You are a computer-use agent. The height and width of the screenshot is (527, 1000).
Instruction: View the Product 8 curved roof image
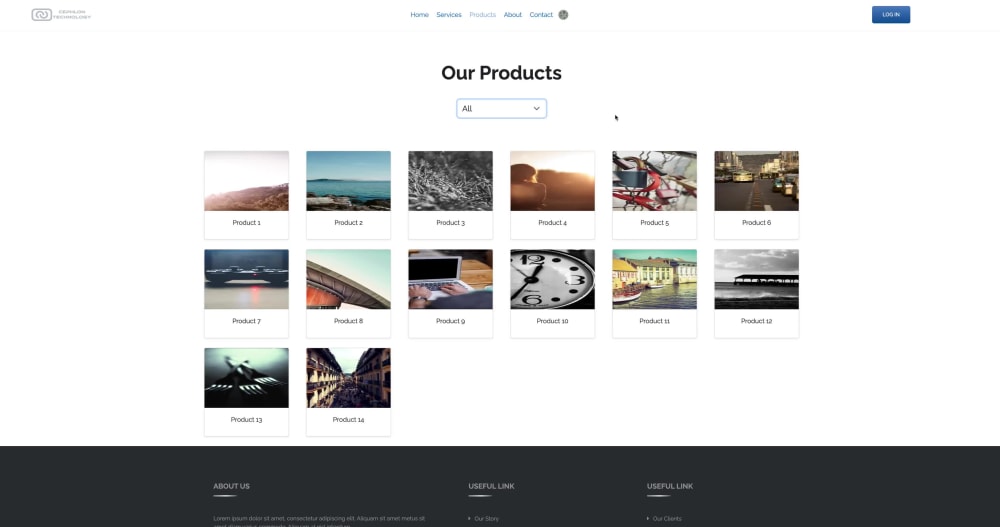pyautogui.click(x=348, y=279)
